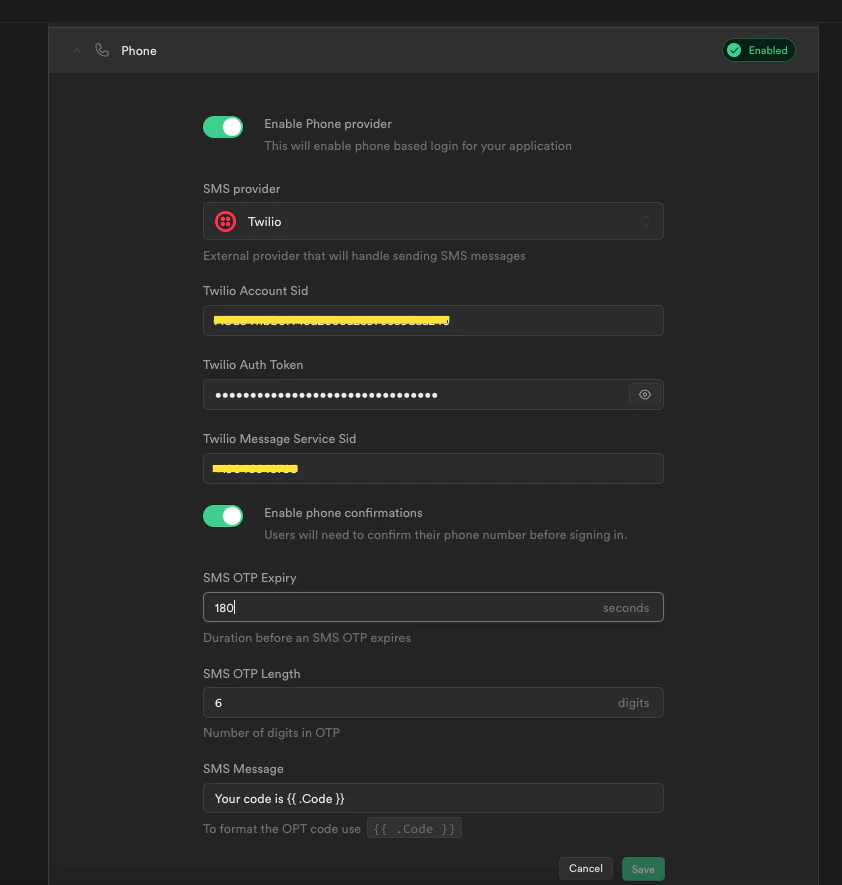The width and height of the screenshot is (842, 885).
Task: Edit the SMS Message template field
Action: point(433,798)
